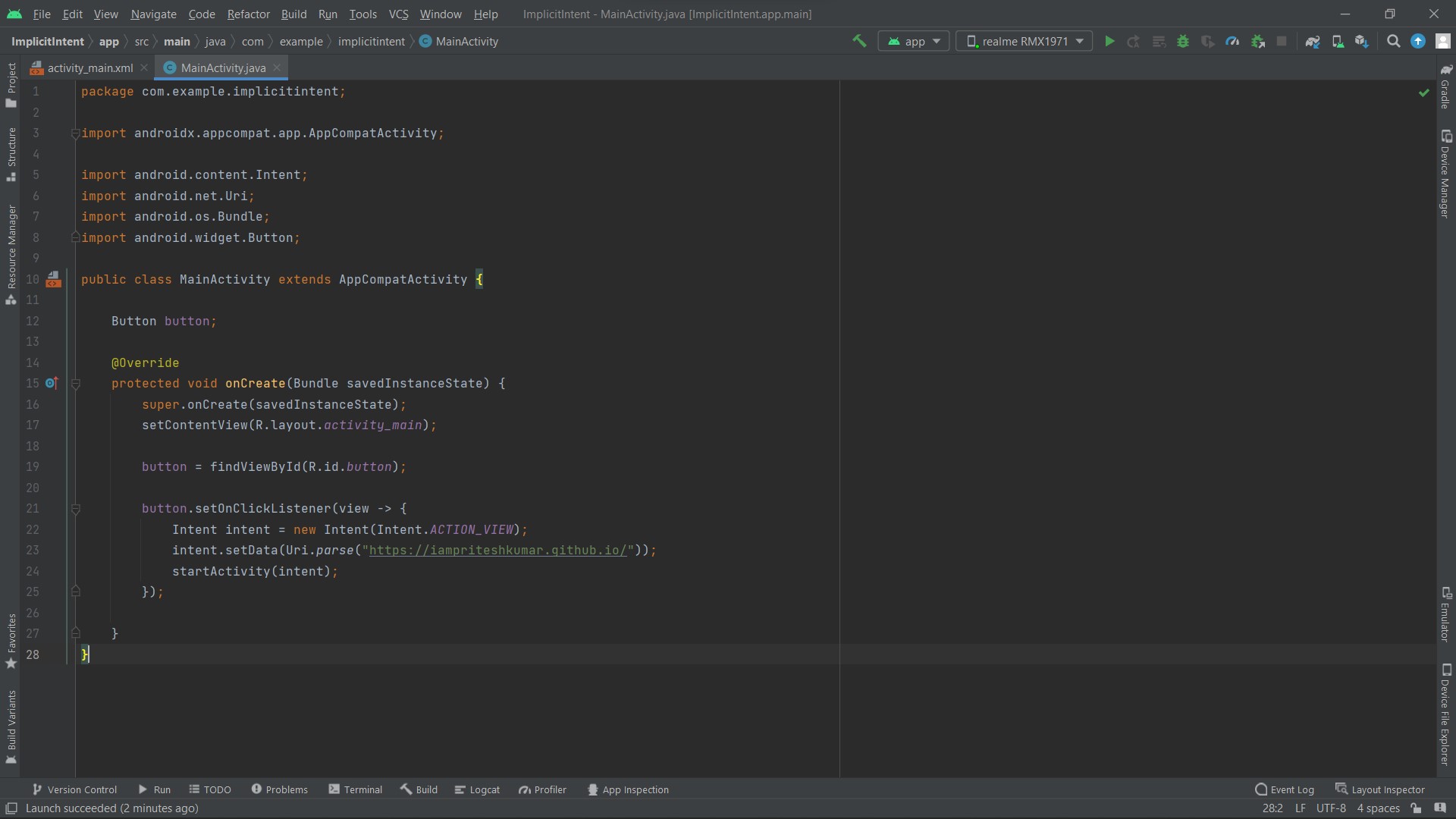This screenshot has height=819, width=1456.
Task: Collapse the onCreate method fold marker
Action: 76,384
